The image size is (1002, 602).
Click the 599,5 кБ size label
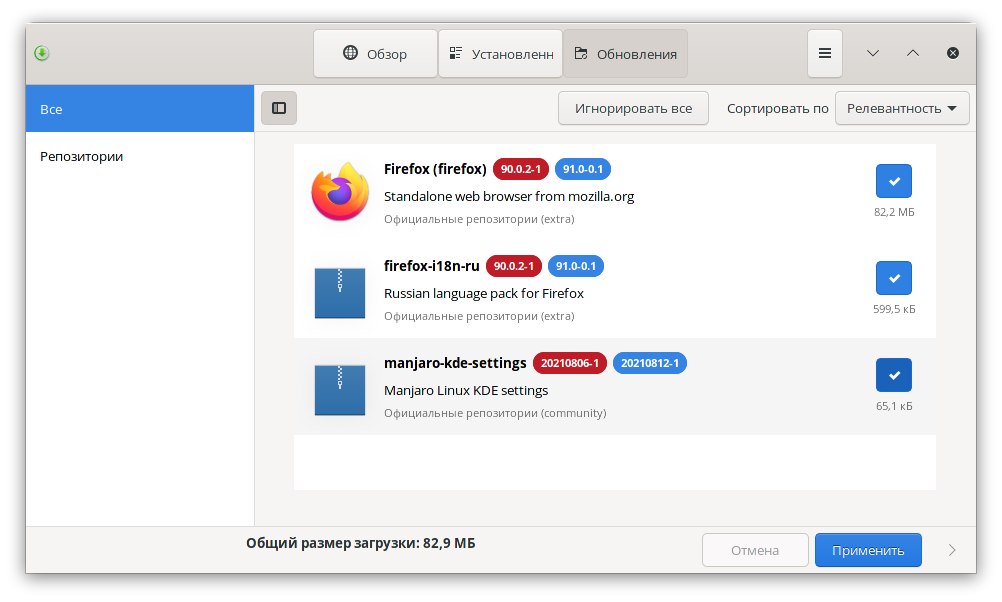pyautogui.click(x=894, y=309)
